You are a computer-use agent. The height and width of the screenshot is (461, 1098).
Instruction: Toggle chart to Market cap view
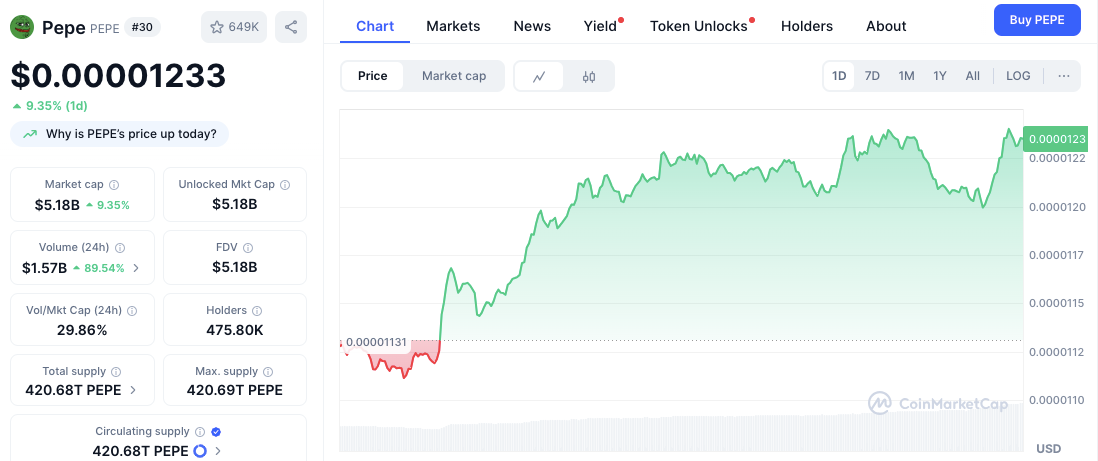[454, 76]
